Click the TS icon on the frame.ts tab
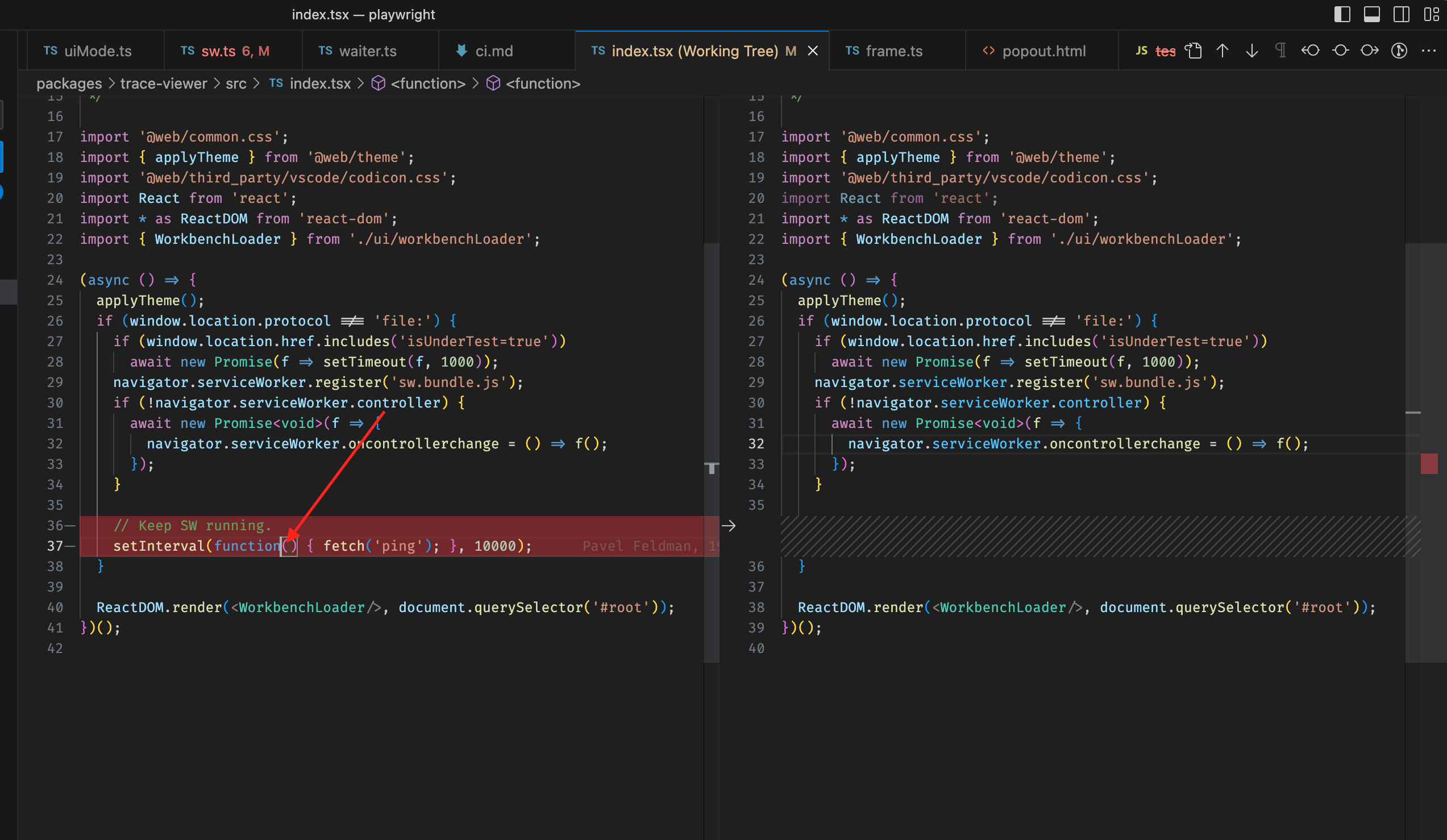This screenshot has height=840, width=1447. point(853,51)
